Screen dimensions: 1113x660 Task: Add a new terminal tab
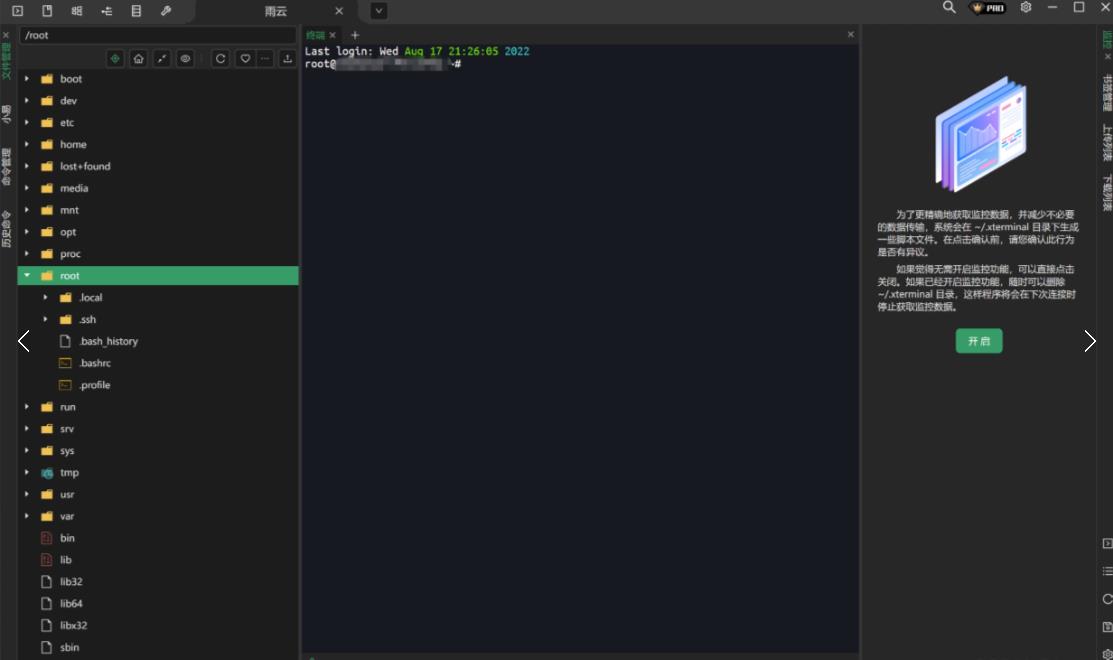[x=355, y=35]
